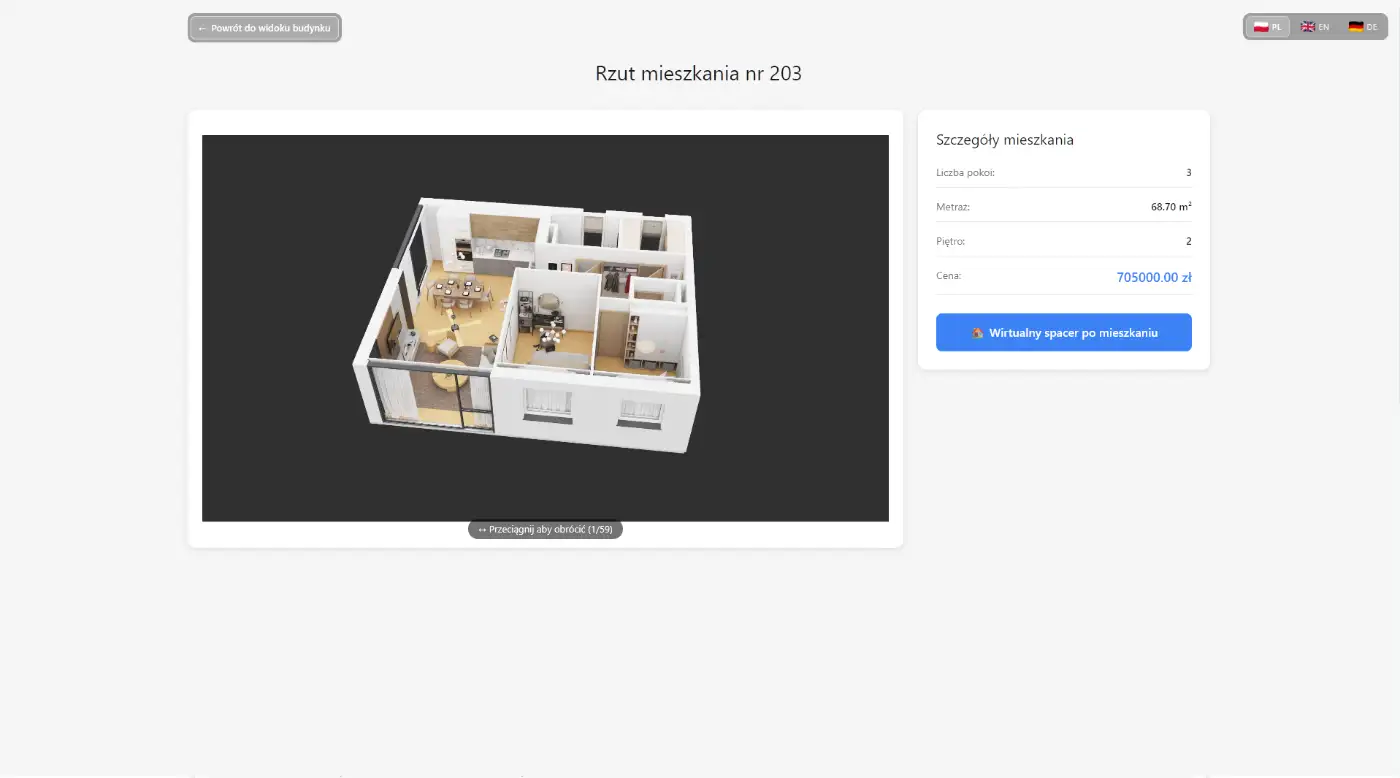Click the Przeciągnij aby obrócić hint pill
Screen dimensions: 1400x778
pos(545,530)
